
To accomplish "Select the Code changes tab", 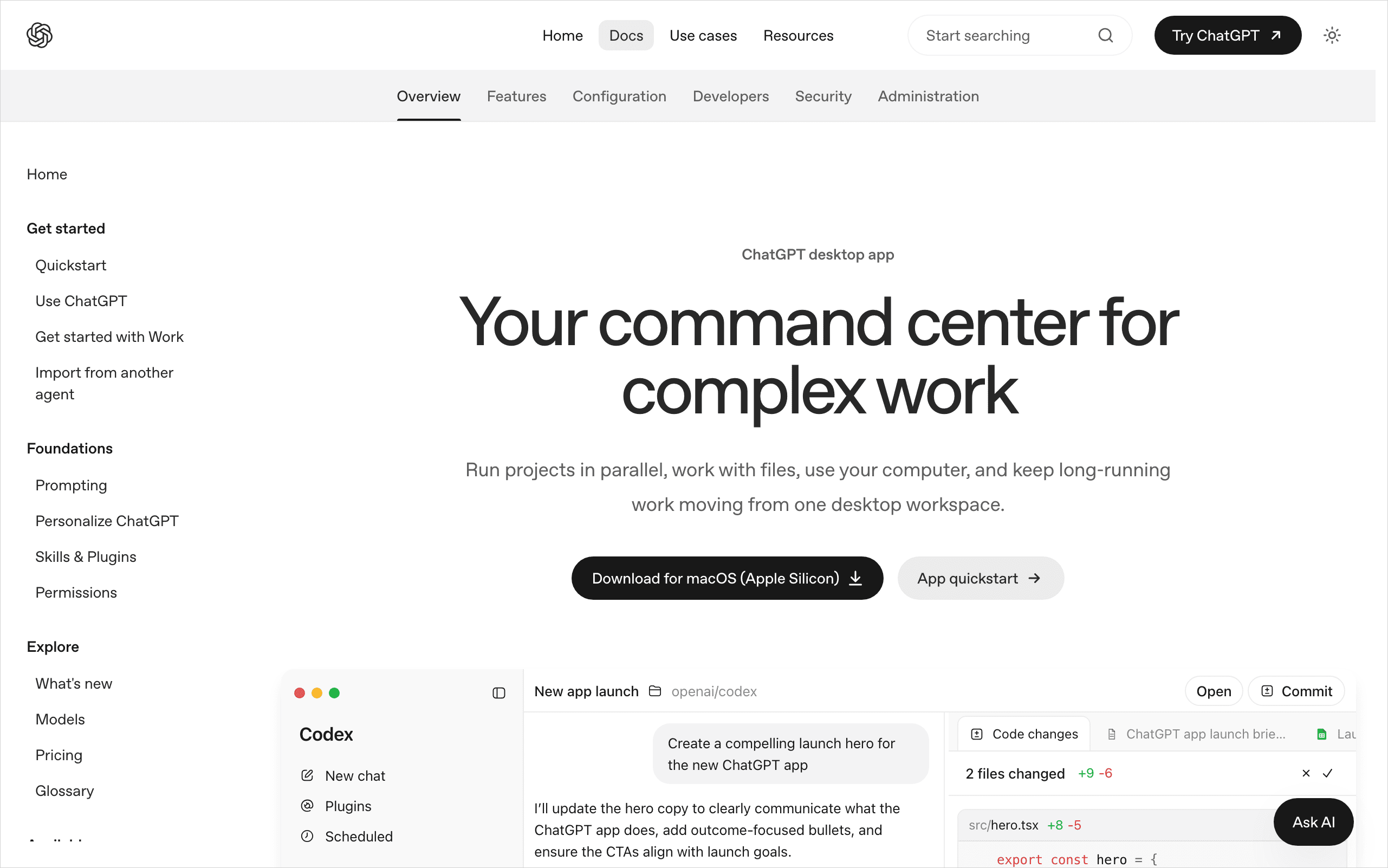I will 1024,734.
